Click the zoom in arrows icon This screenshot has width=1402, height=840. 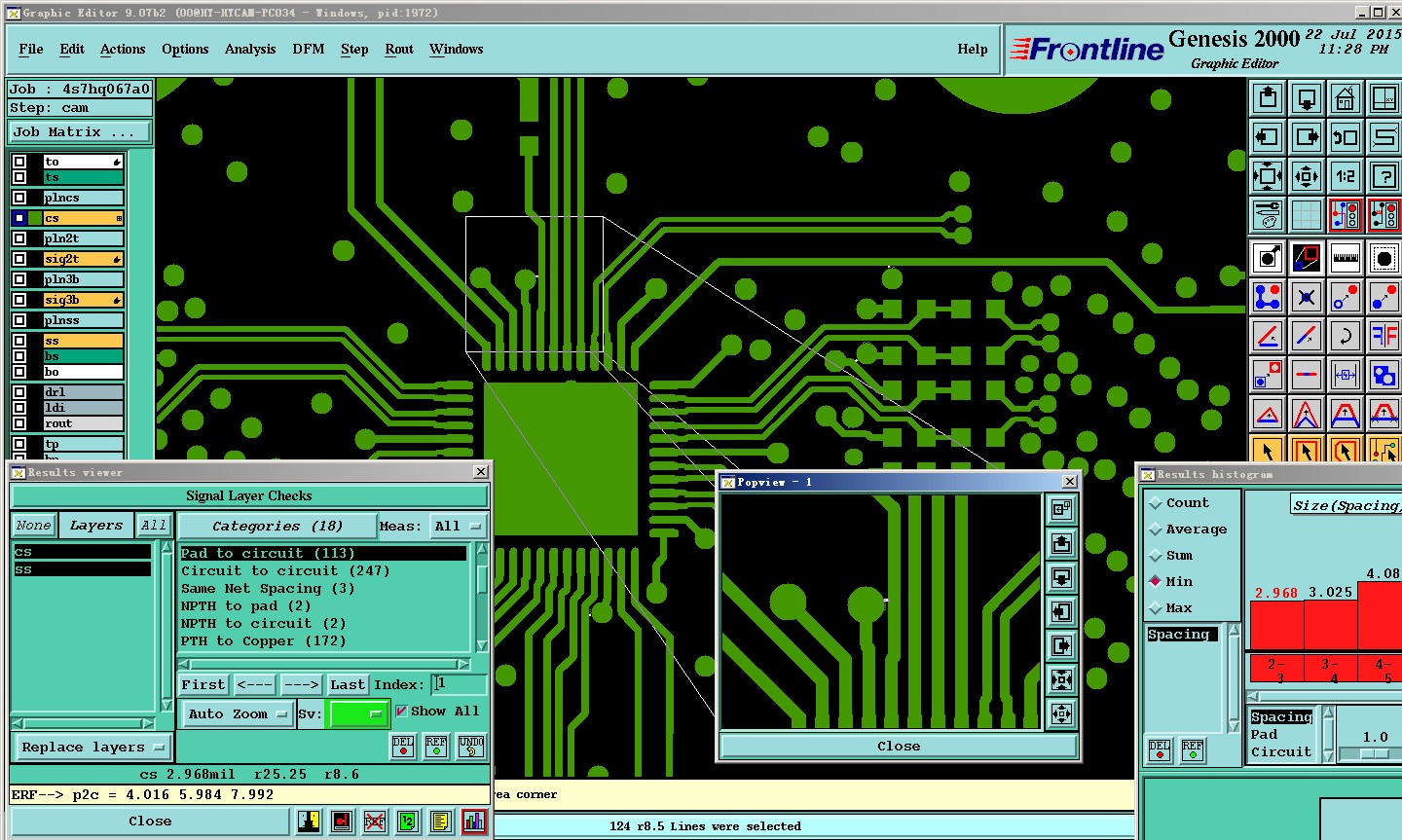1307,176
